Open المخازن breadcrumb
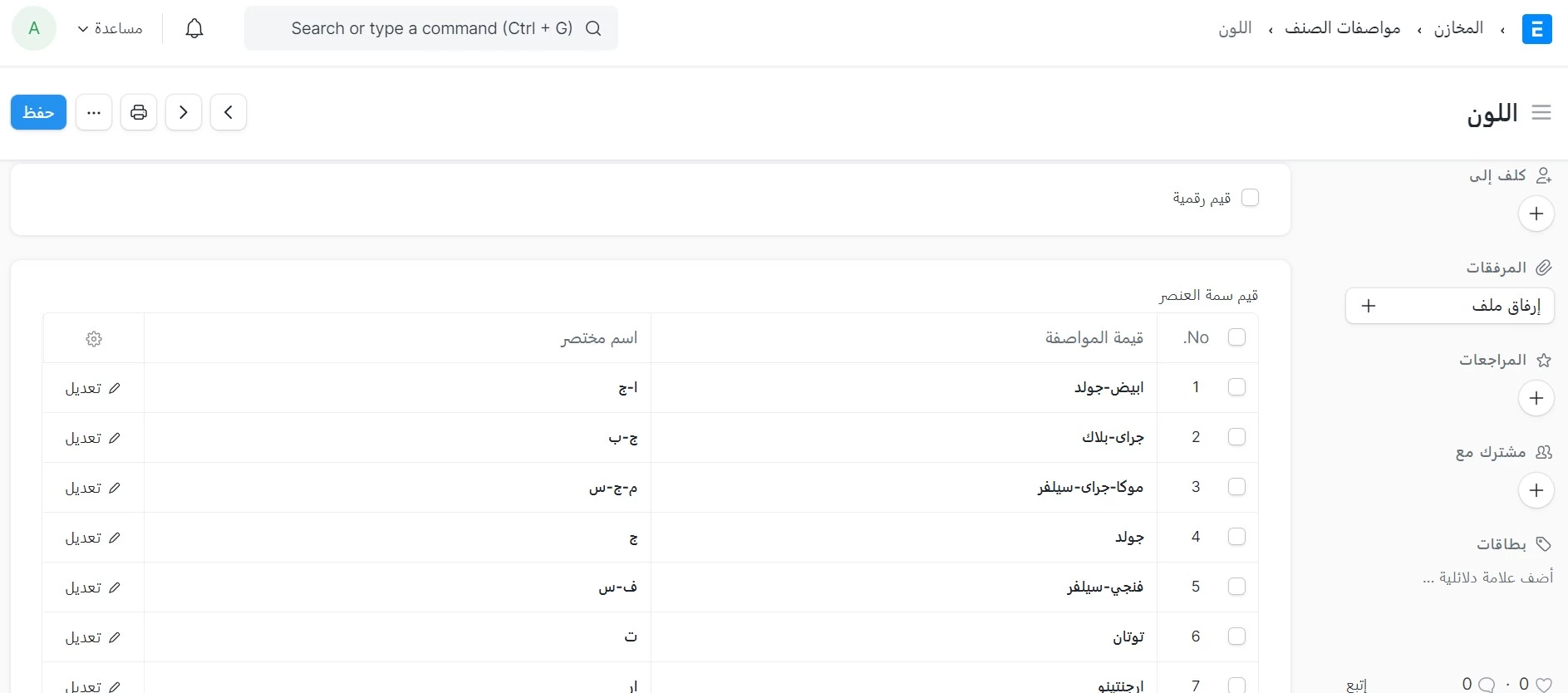Viewport: 1568px width, 693px height. point(1458,28)
